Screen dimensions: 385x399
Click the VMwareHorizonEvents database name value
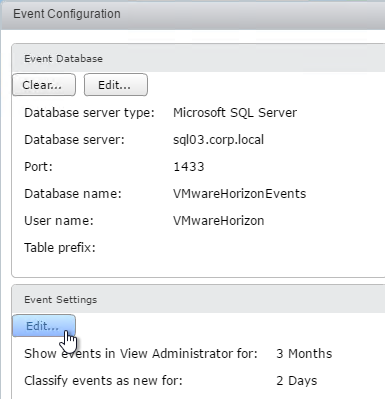[239, 194]
